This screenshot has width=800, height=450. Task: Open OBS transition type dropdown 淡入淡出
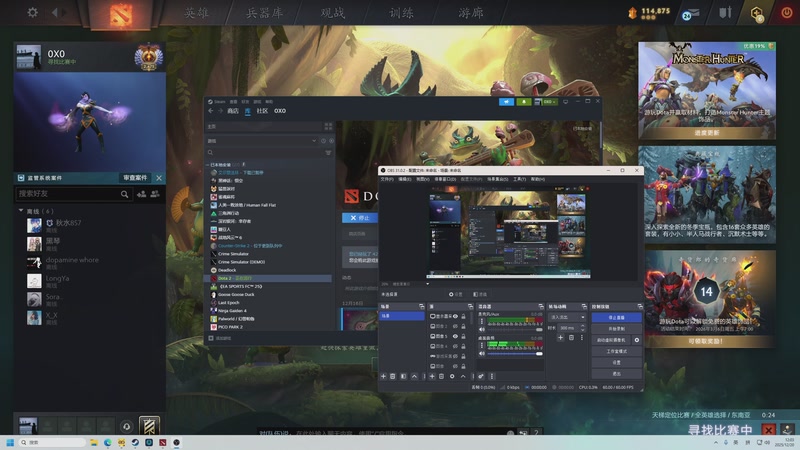[567, 317]
